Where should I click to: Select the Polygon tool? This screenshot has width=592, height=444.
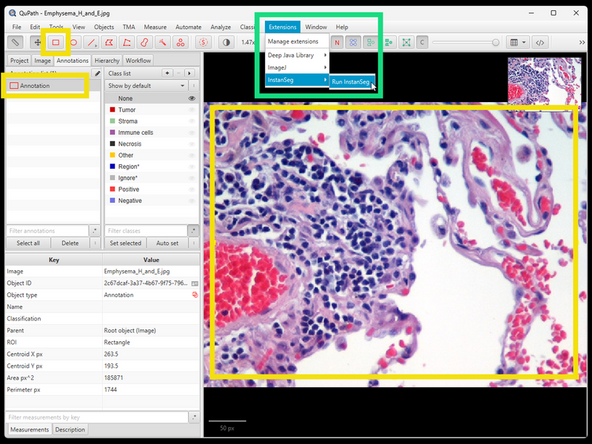click(x=109, y=42)
